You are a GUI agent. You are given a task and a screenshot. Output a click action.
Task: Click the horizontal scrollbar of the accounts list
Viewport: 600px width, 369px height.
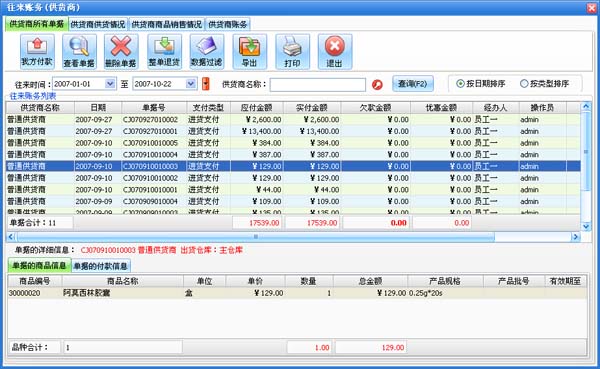coord(293,237)
